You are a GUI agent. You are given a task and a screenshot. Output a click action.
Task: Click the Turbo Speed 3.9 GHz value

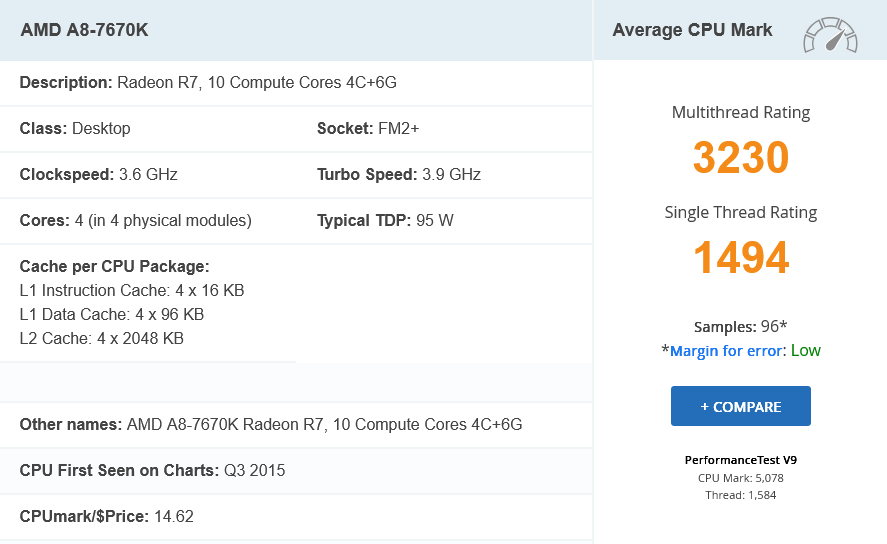coord(451,175)
